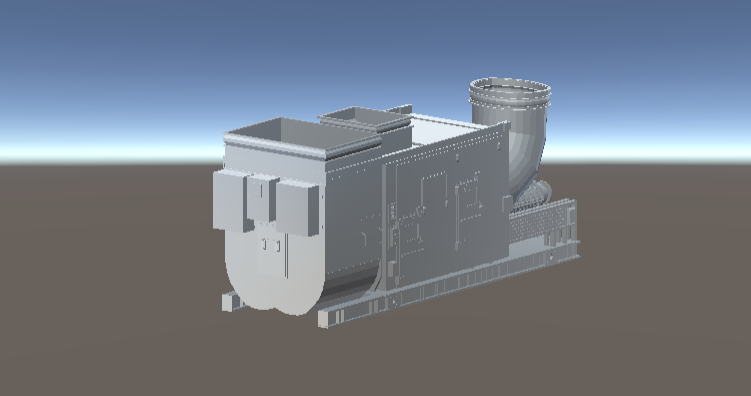Click the large open-top hopper at the front
This screenshot has width=751, height=396.
click(x=302, y=138)
